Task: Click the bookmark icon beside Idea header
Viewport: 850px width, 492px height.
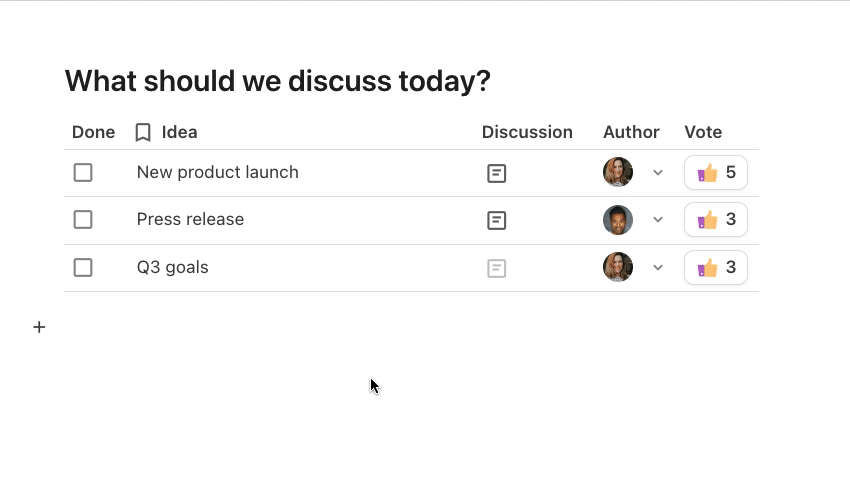Action: pos(143,132)
